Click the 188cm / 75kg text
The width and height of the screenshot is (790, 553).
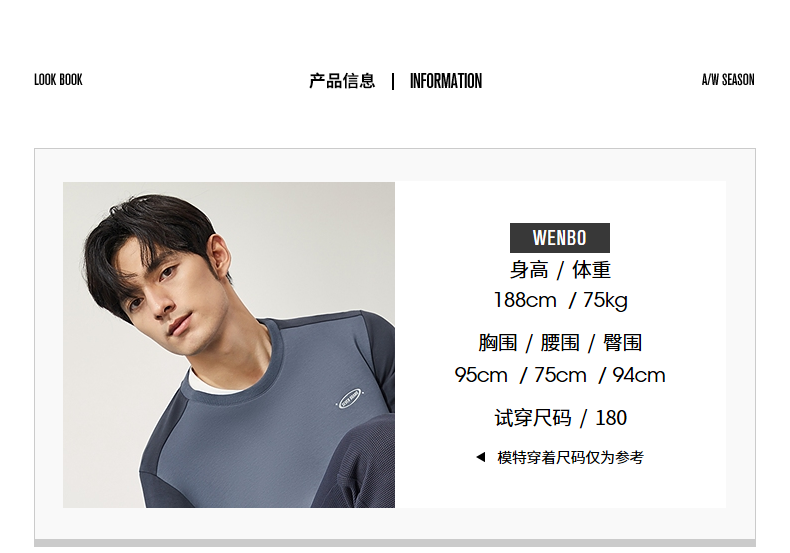[561, 300]
